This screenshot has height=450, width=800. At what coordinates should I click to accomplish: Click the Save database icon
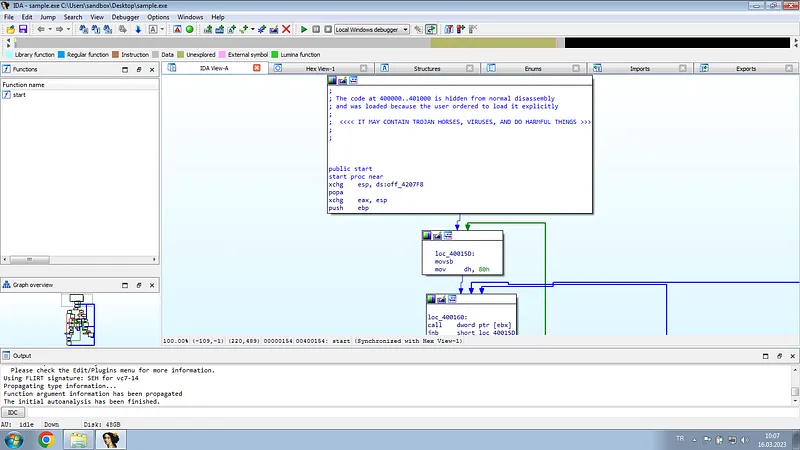(22, 30)
